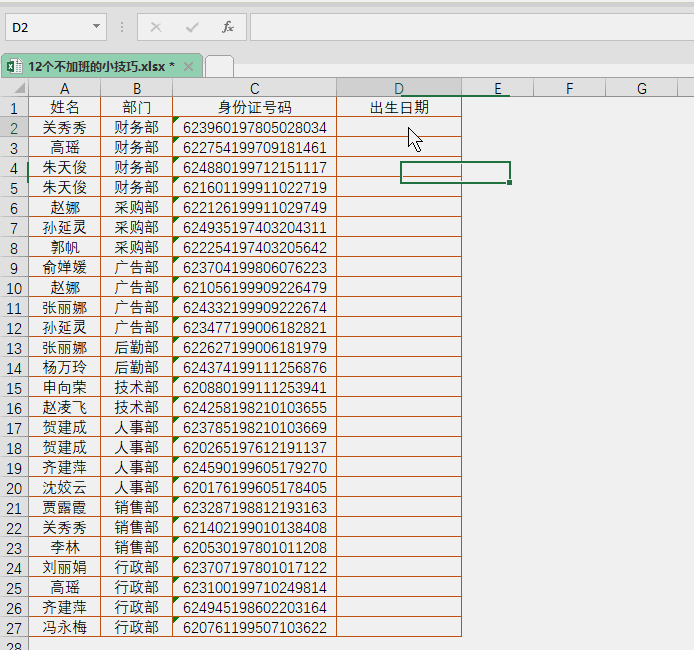694x650 pixels.
Task: Select cell with ID 620761199507103622
Action: tap(255, 627)
